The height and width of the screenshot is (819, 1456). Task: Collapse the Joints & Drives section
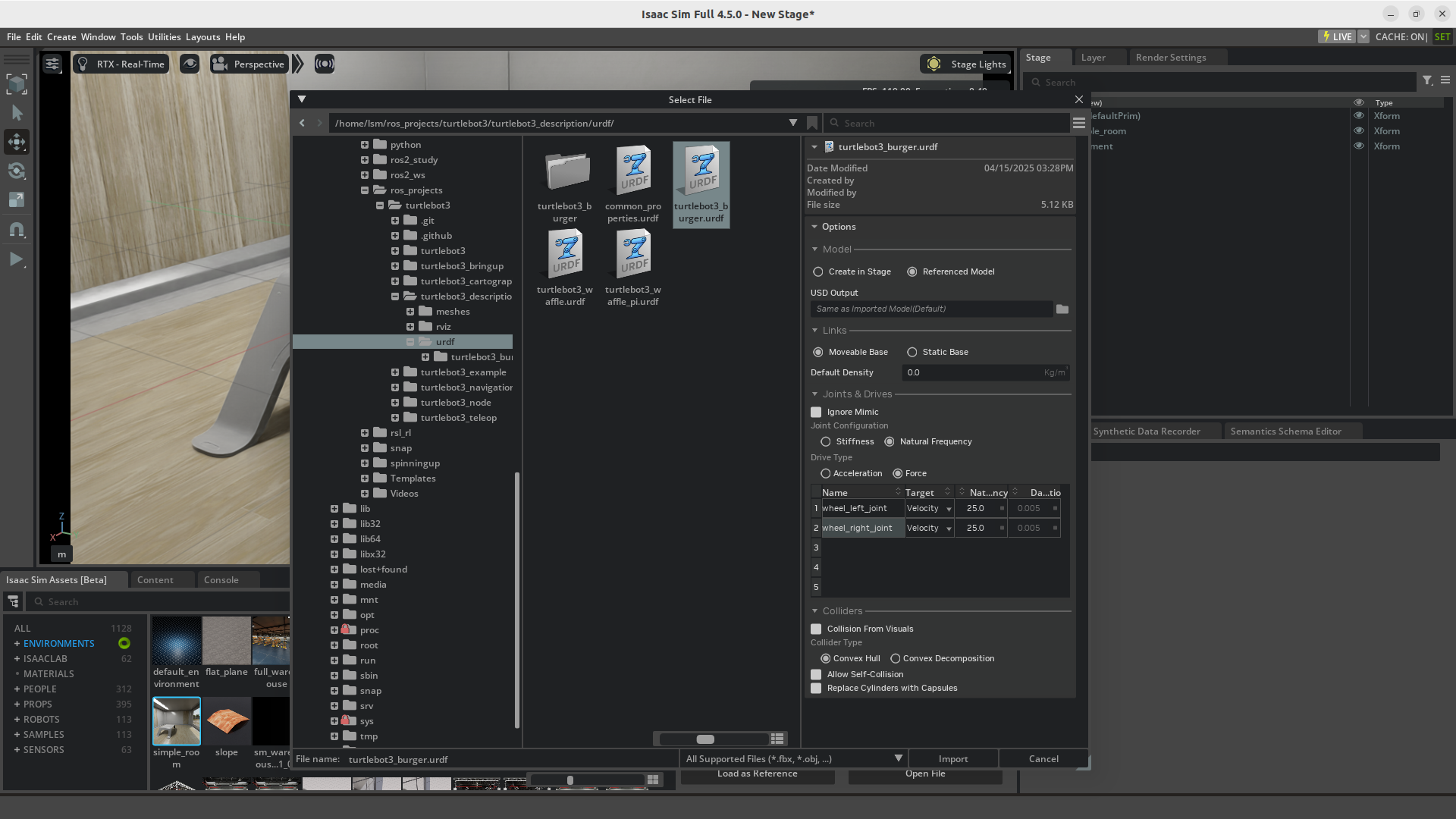point(814,394)
